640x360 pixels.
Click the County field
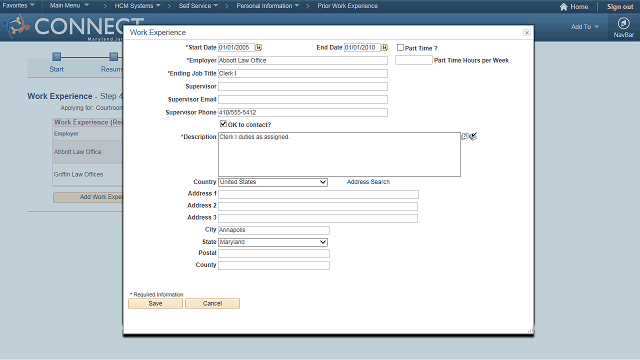(x=274, y=266)
